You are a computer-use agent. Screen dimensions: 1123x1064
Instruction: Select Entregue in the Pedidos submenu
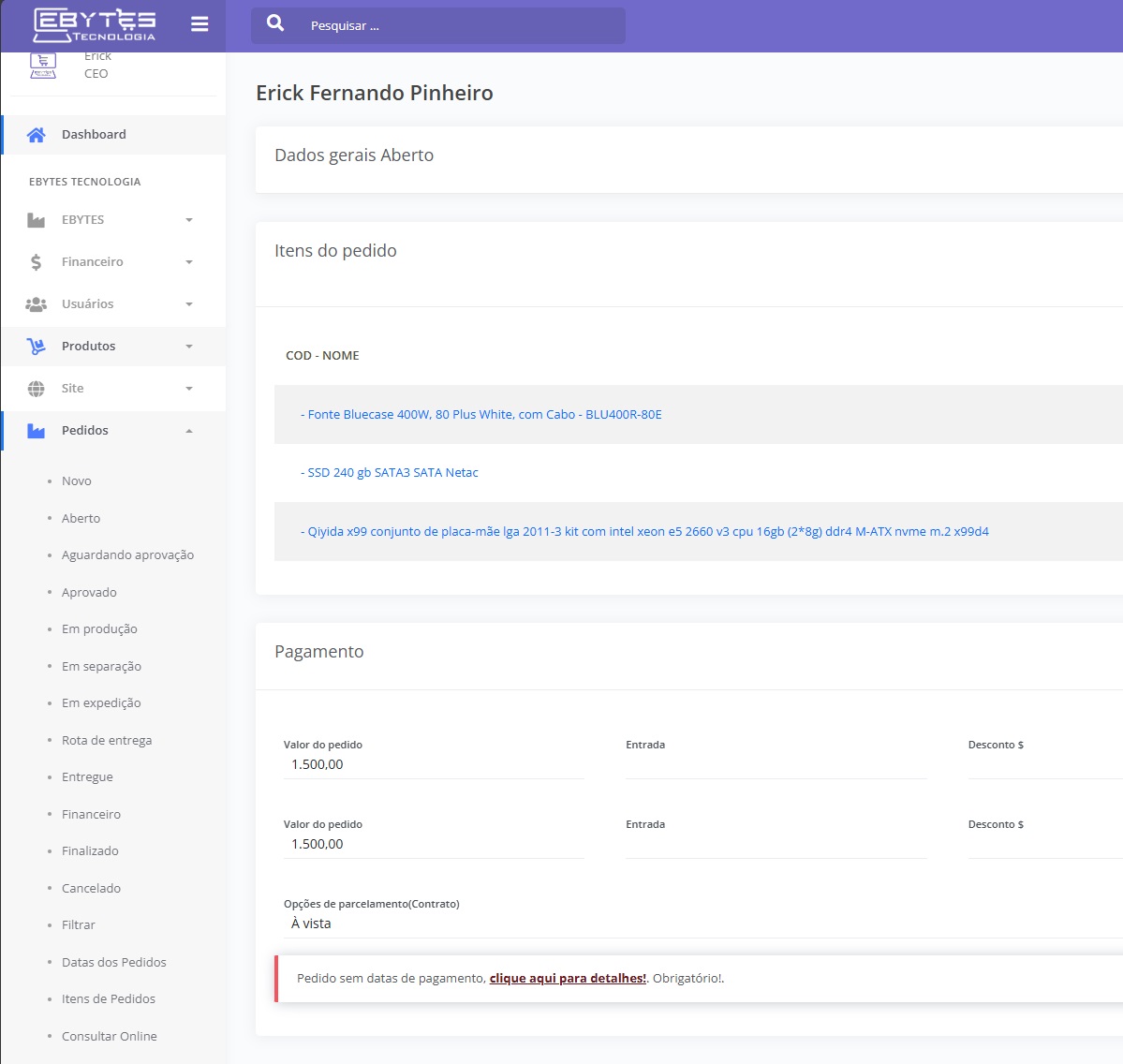(x=87, y=776)
